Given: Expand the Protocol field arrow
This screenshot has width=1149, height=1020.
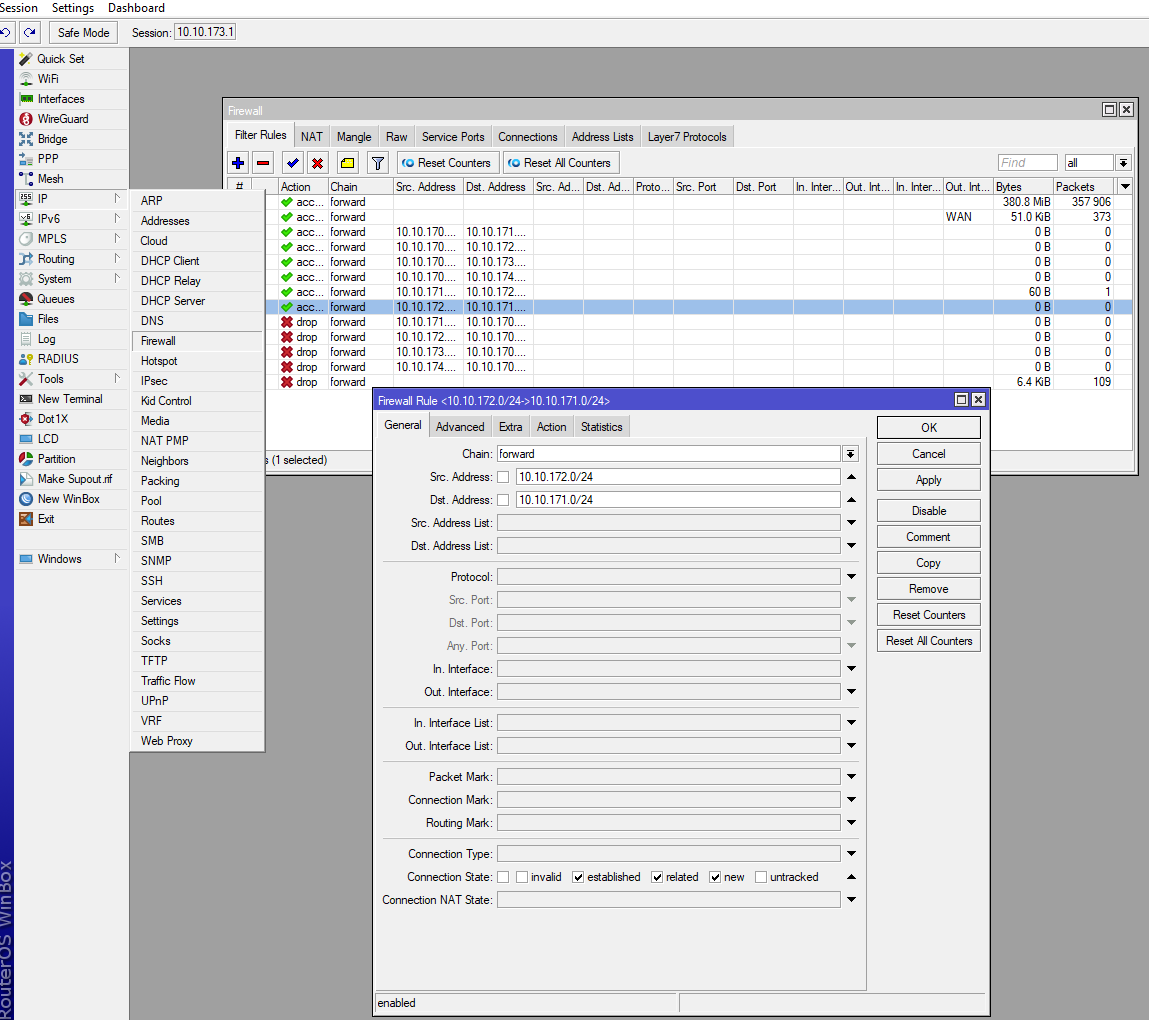Looking at the screenshot, I should (x=851, y=577).
